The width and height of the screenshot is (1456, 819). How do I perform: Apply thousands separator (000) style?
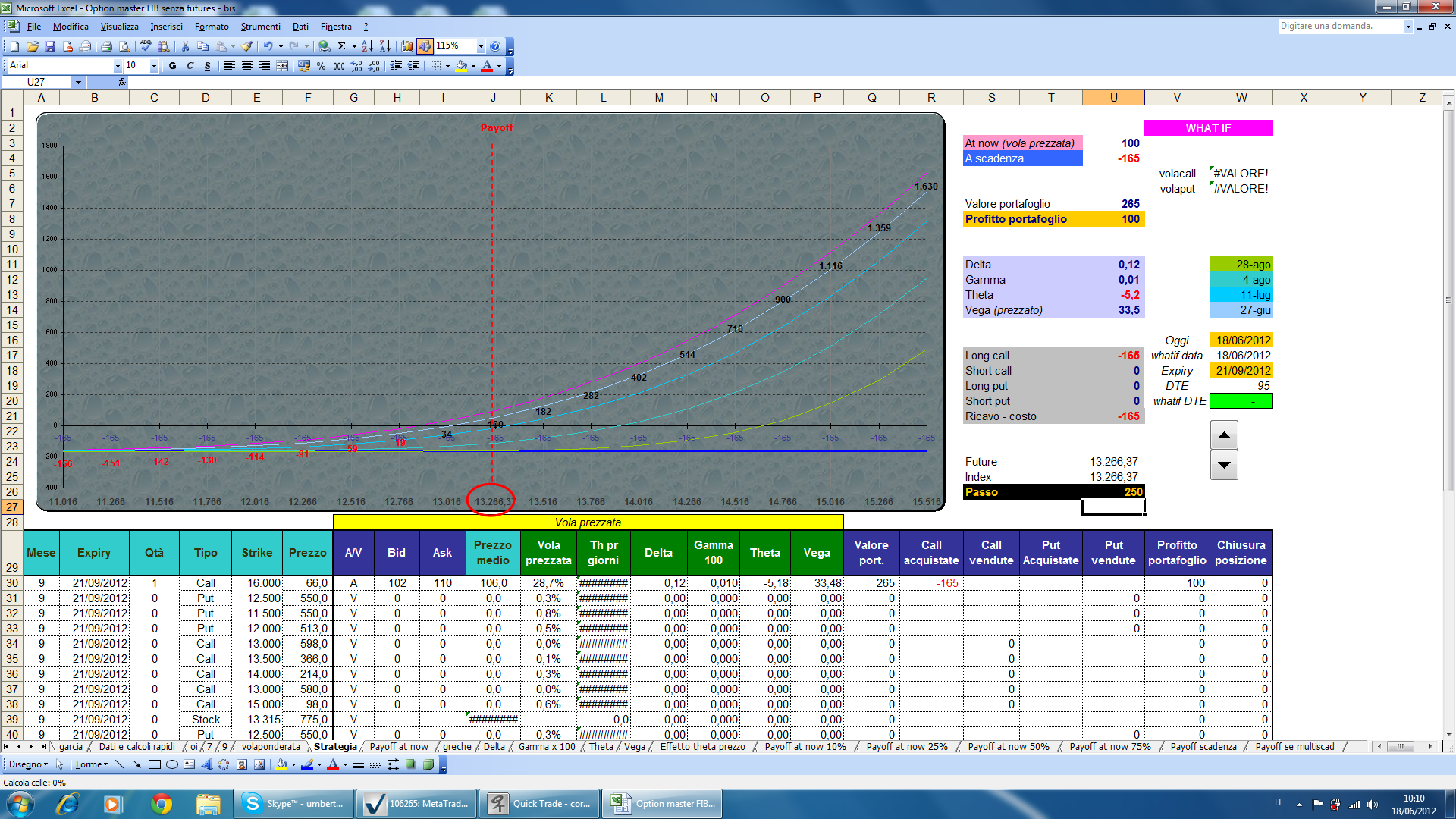(339, 66)
